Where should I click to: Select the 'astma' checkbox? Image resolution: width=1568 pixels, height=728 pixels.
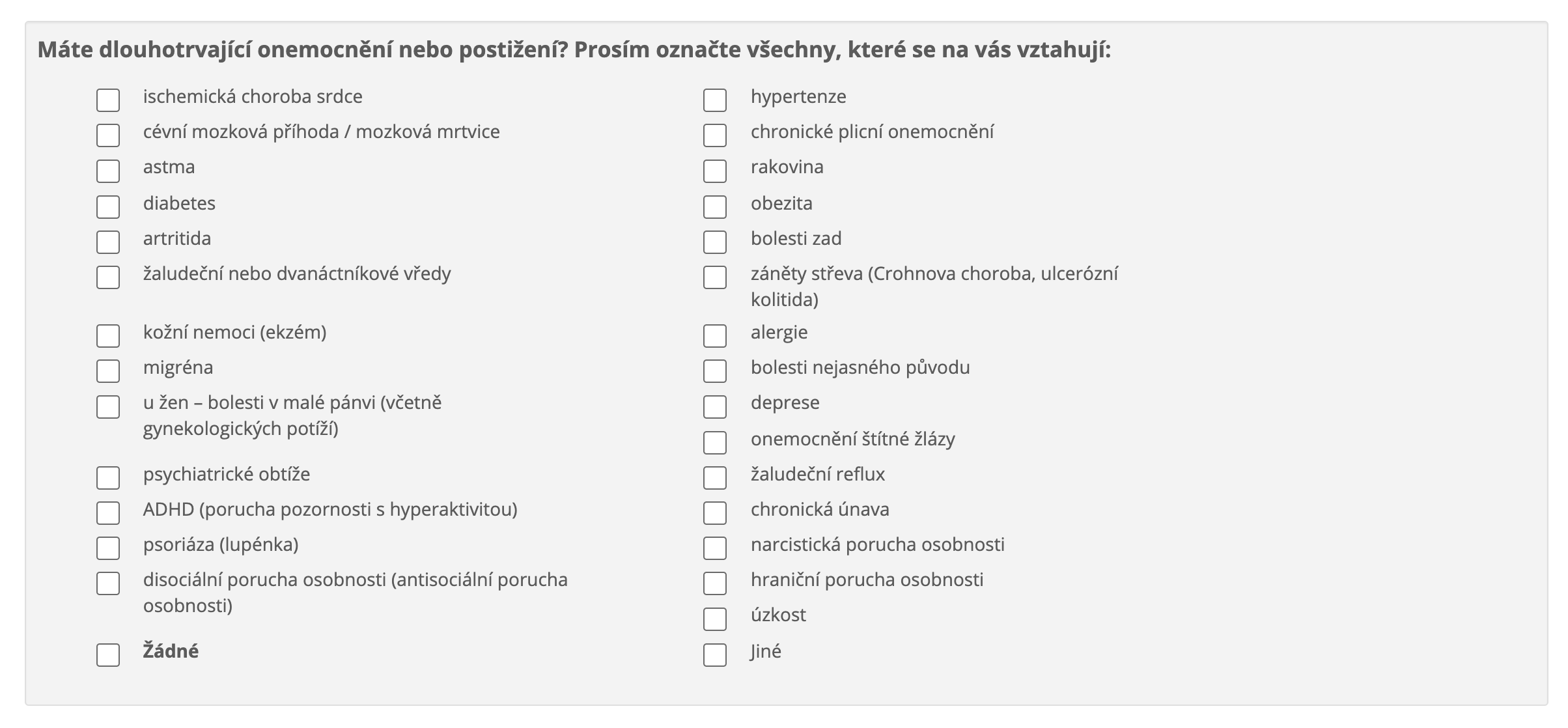coord(108,171)
